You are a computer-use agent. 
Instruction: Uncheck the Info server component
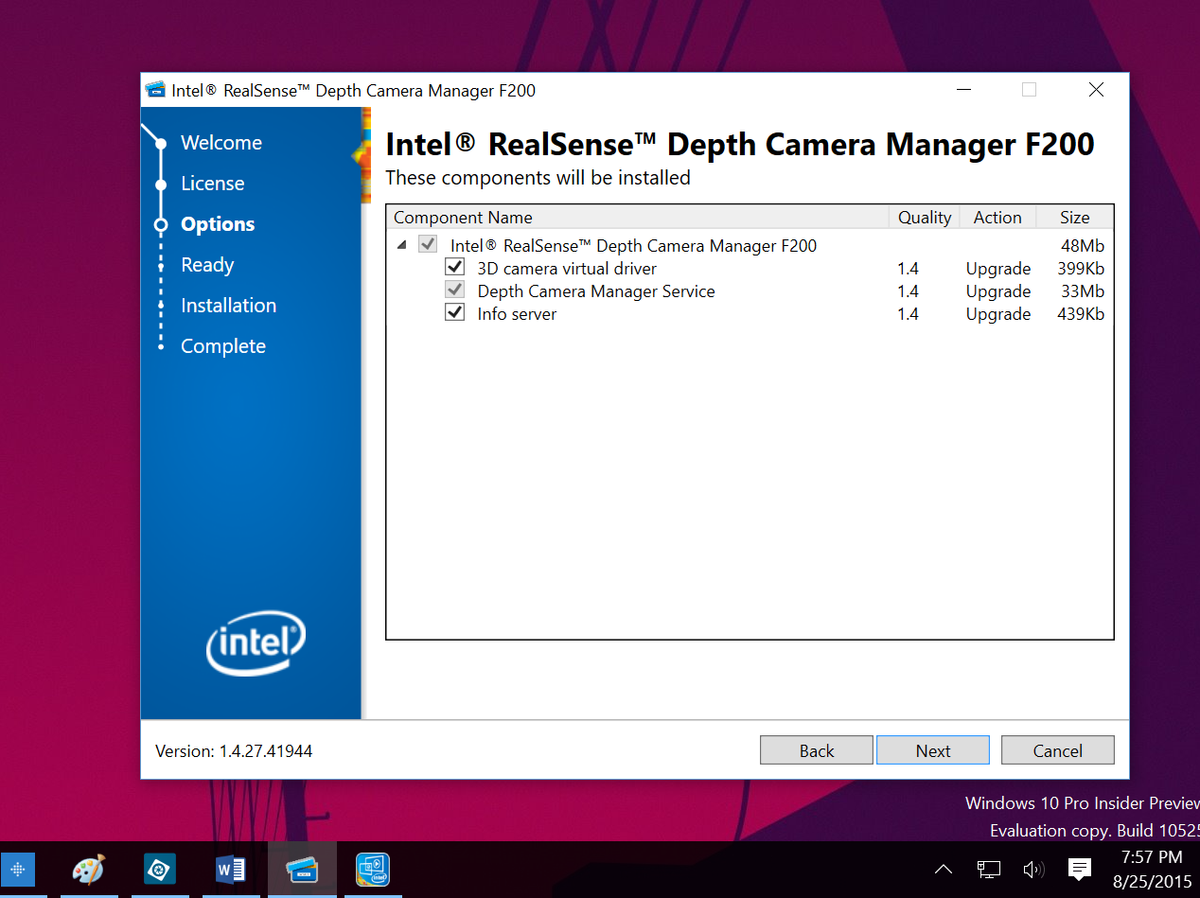point(455,312)
